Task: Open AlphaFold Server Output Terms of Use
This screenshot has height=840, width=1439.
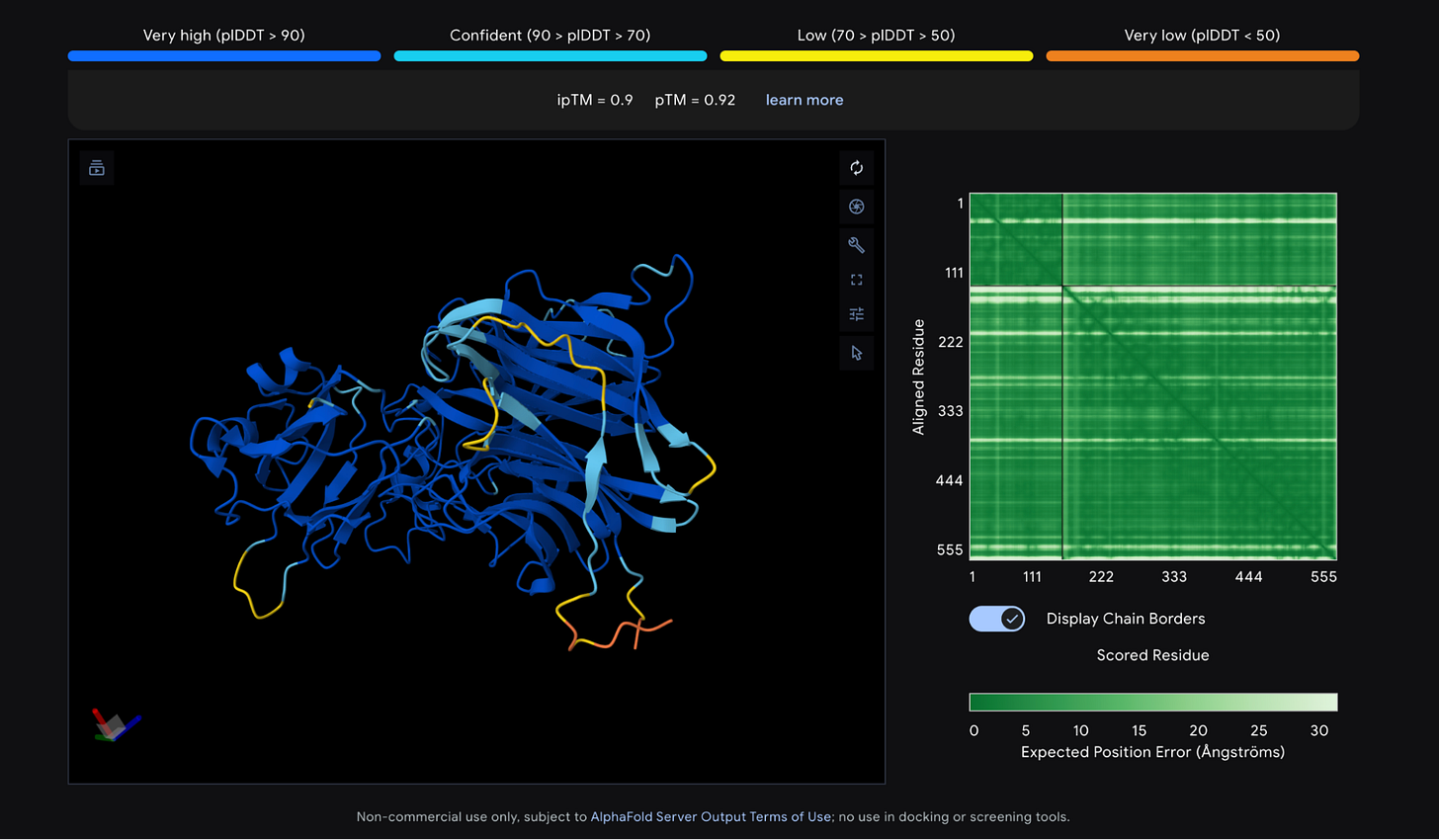Action: click(710, 816)
